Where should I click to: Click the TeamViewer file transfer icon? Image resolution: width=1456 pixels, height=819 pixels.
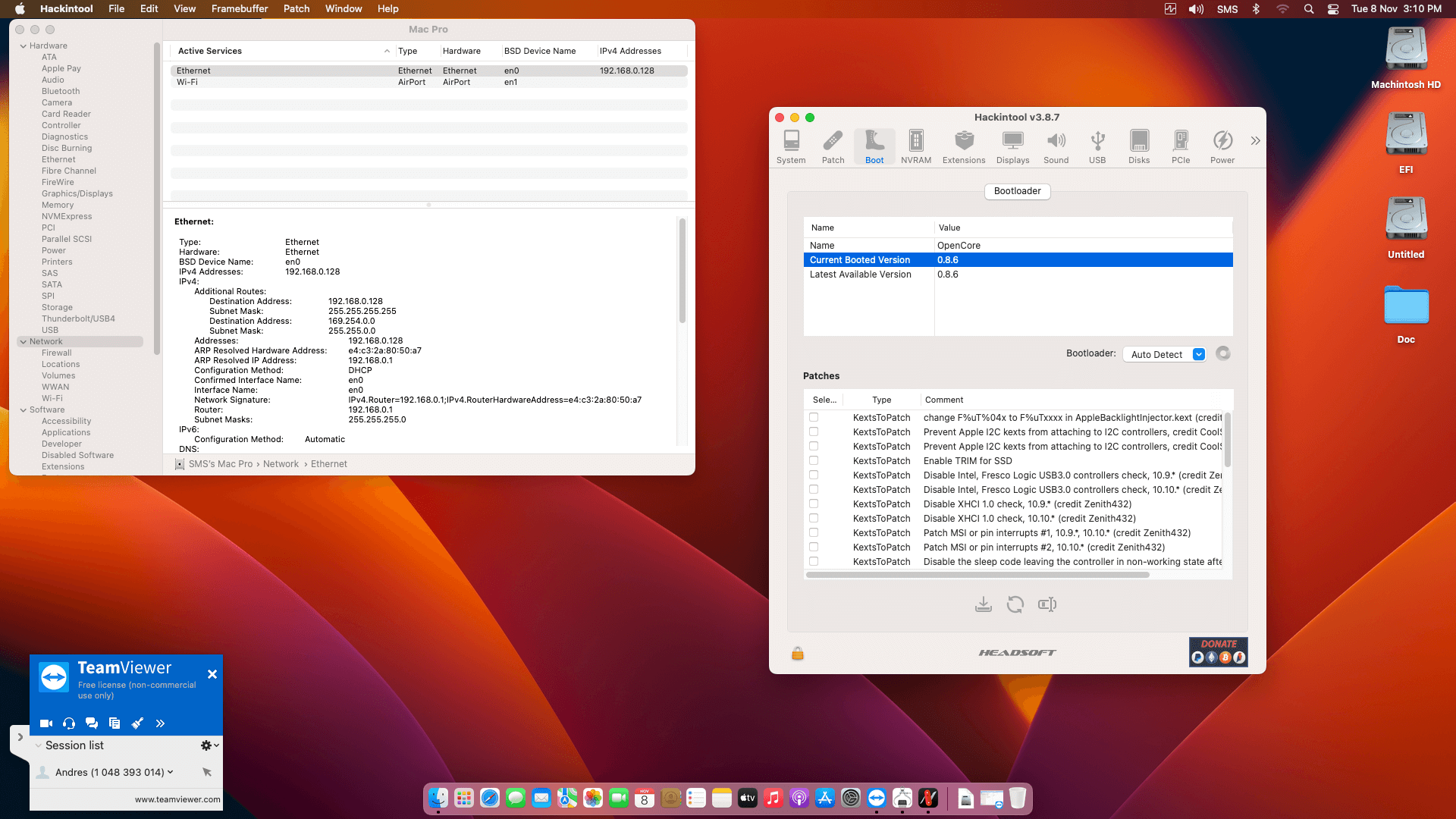[115, 723]
